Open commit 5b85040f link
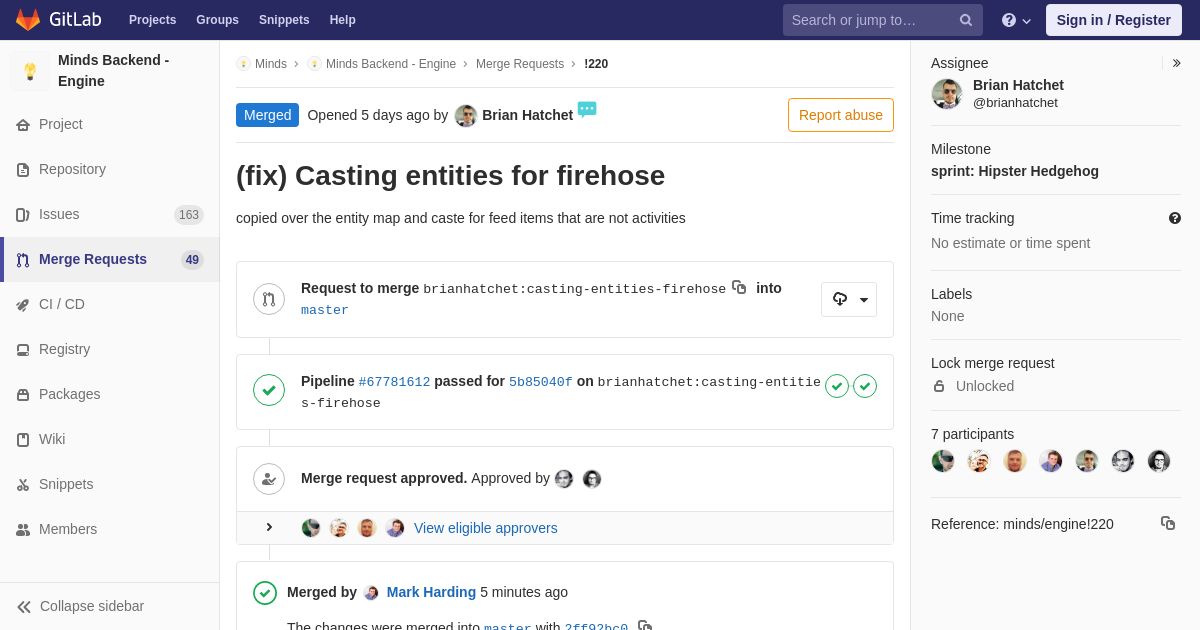Screen dimensions: 1200x630 (541, 382)
